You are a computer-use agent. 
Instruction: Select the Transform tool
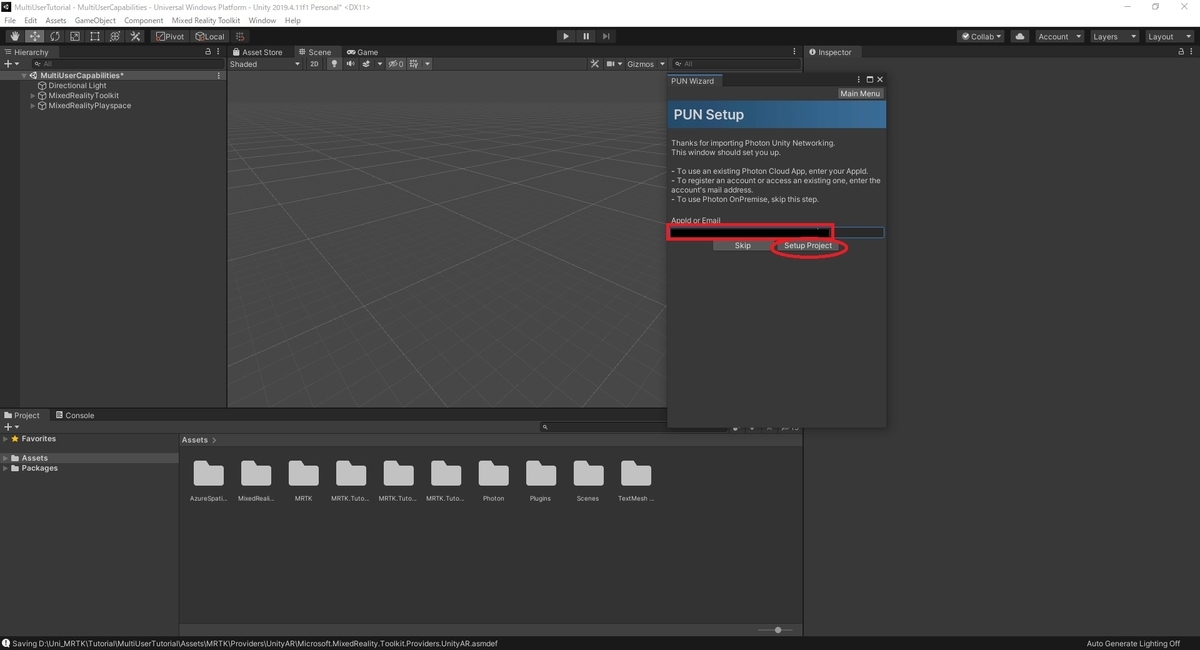115,37
